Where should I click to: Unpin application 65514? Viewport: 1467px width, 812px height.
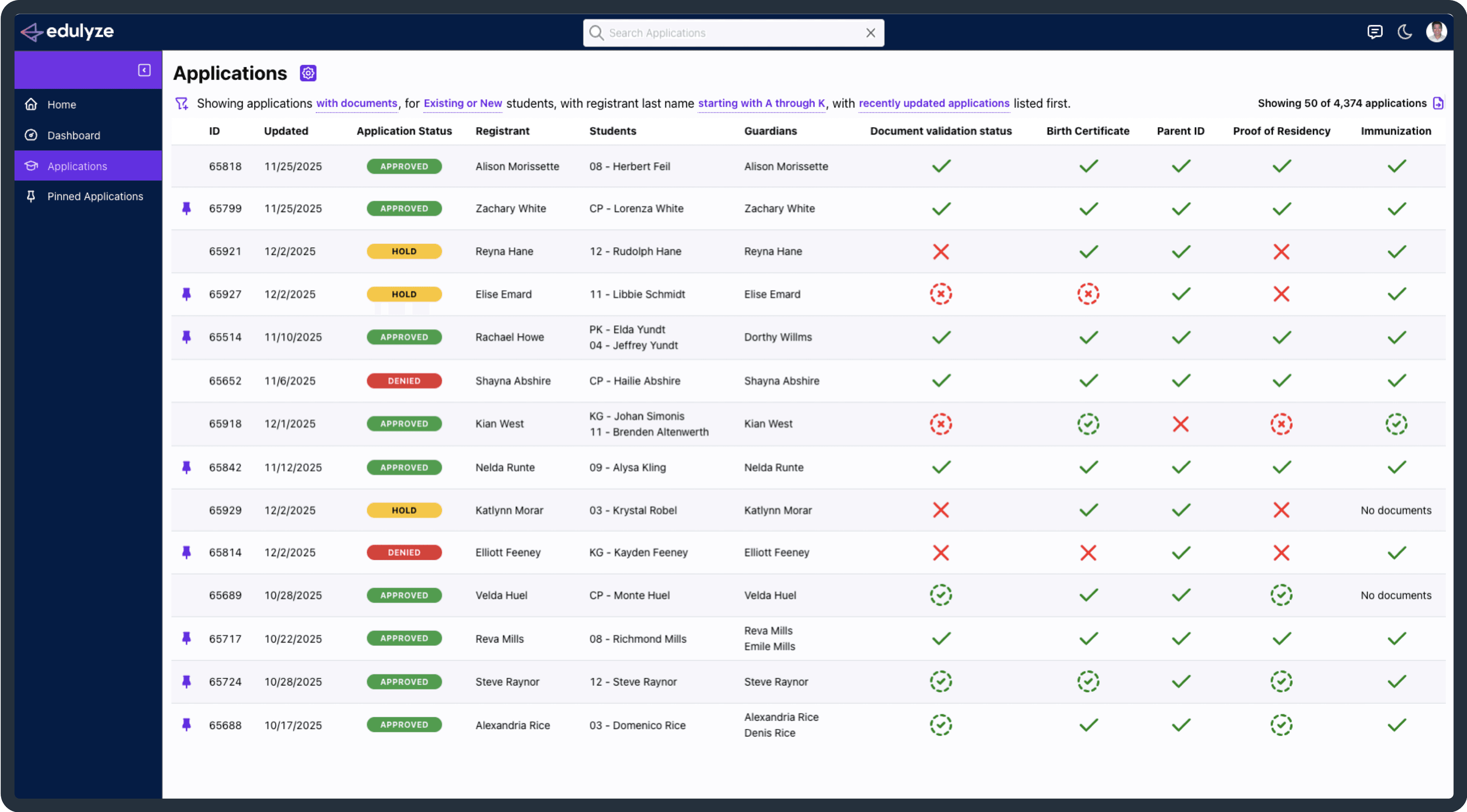186,337
